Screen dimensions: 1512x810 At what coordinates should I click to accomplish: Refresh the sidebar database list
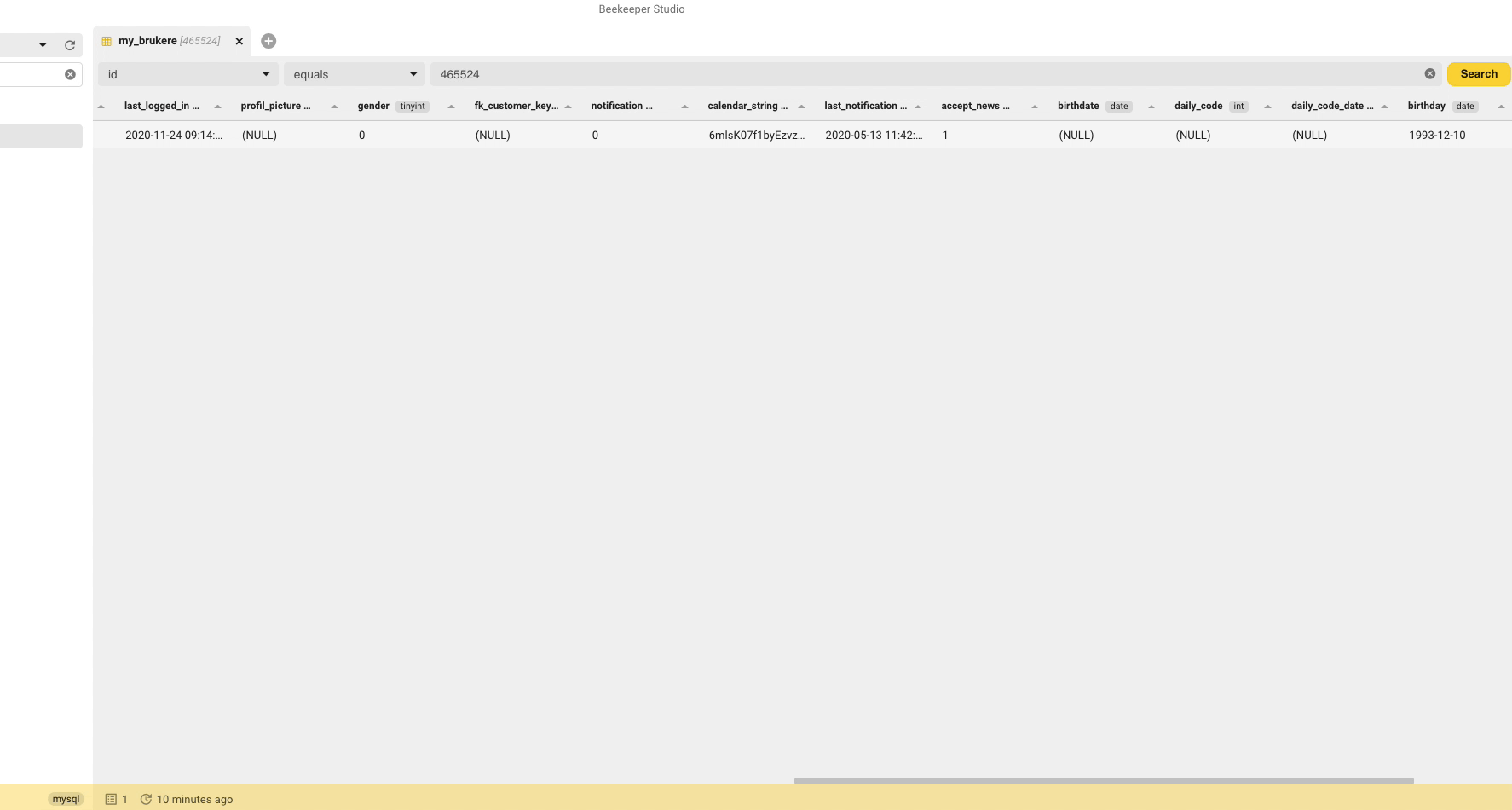click(x=70, y=45)
